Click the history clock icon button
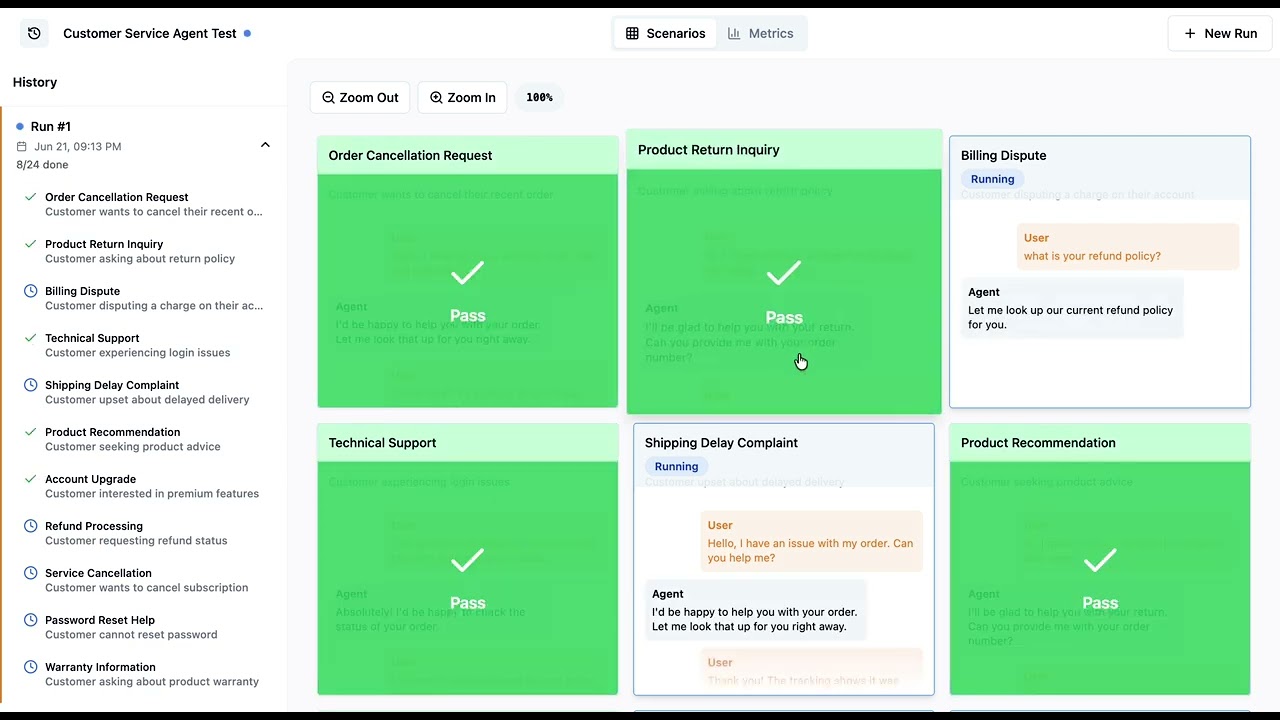Image resolution: width=1280 pixels, height=720 pixels. click(x=34, y=33)
